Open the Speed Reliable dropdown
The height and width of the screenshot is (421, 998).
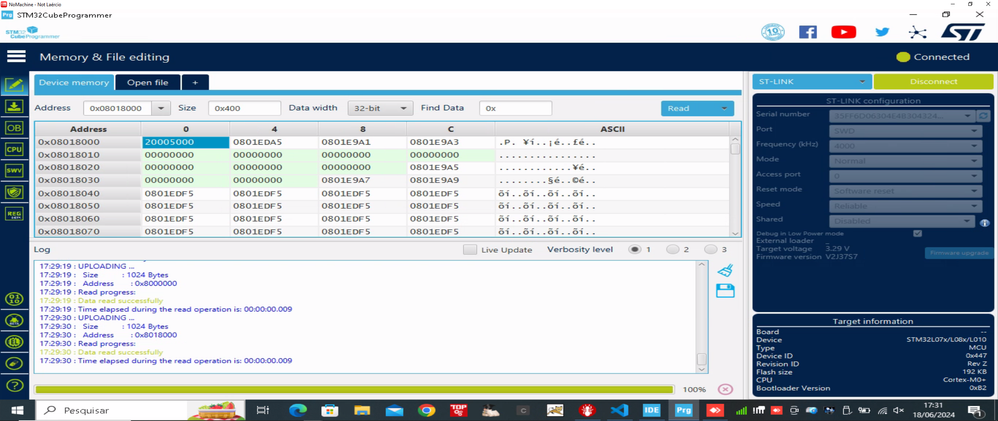tap(905, 206)
